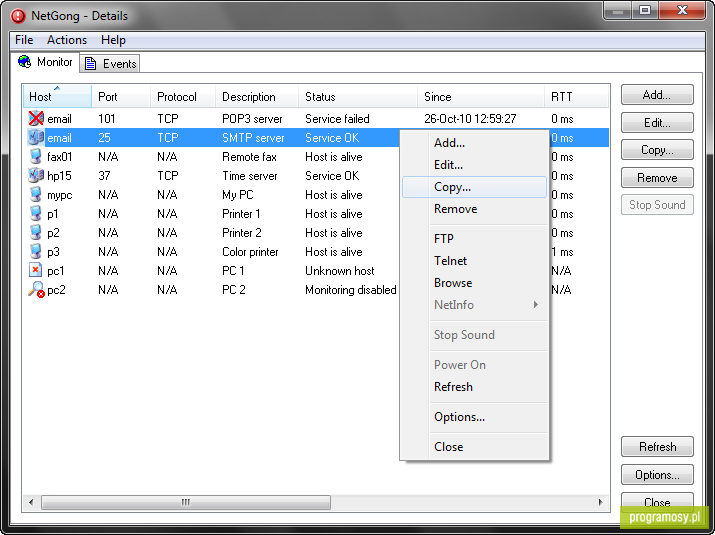Click the fax01 host icon

tap(36, 156)
